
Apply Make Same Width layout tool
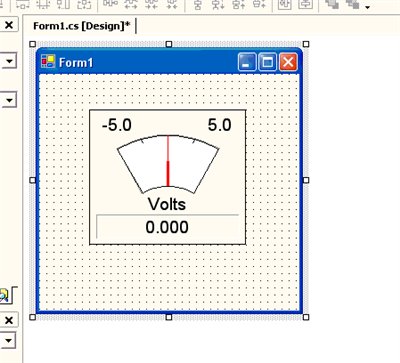tap(23, 5)
